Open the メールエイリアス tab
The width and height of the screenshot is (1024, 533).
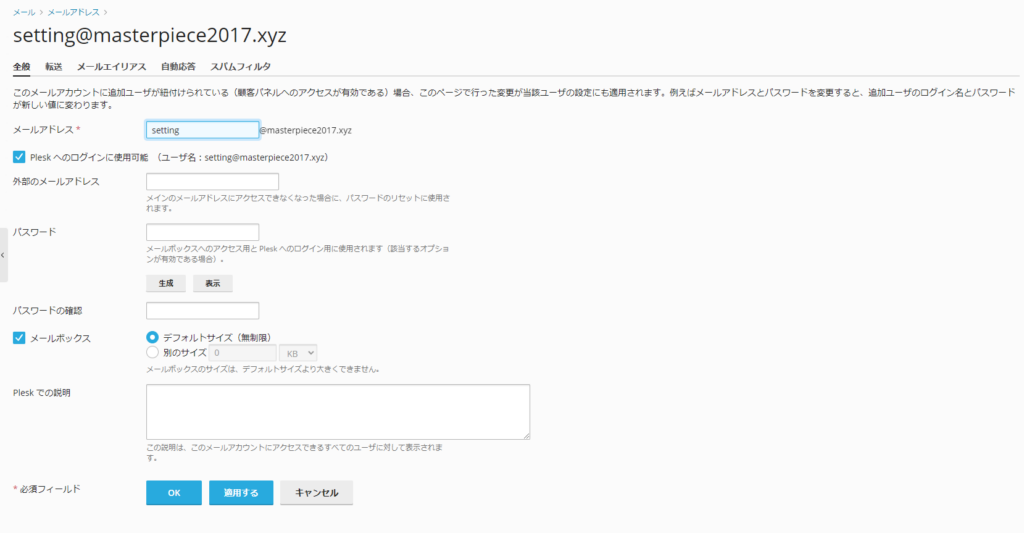(111, 66)
